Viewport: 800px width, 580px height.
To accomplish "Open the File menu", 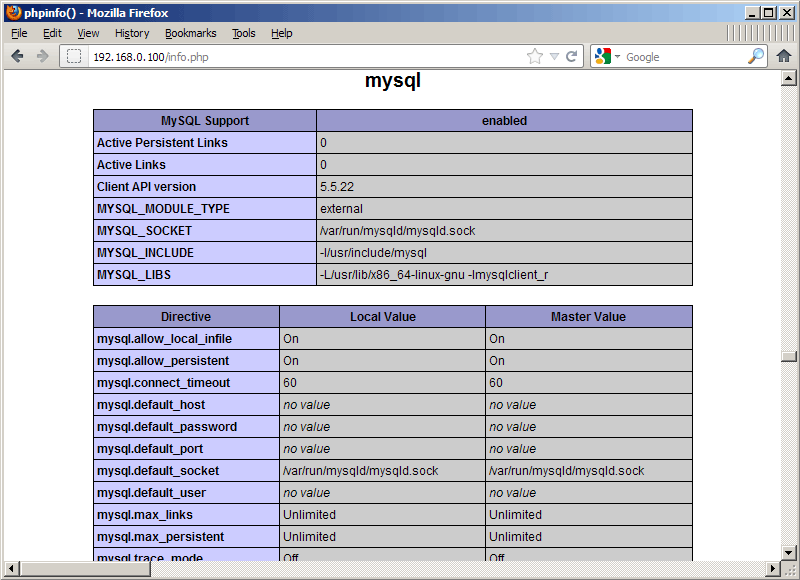I will tap(19, 33).
